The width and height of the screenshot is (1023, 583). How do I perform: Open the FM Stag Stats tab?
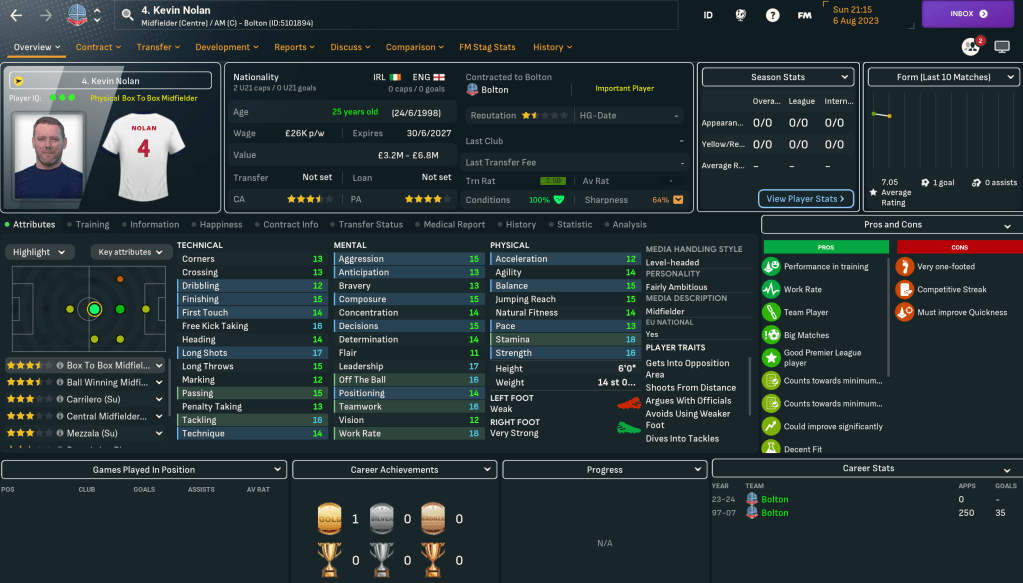coord(487,47)
